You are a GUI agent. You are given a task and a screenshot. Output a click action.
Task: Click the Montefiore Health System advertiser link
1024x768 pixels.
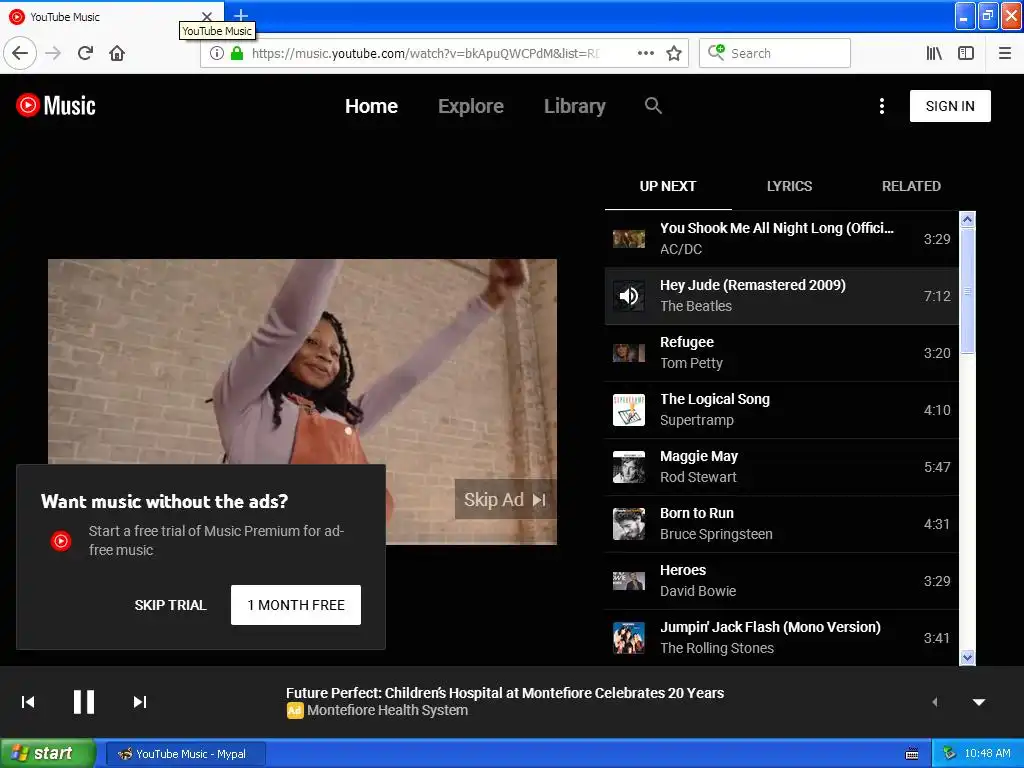(x=387, y=710)
